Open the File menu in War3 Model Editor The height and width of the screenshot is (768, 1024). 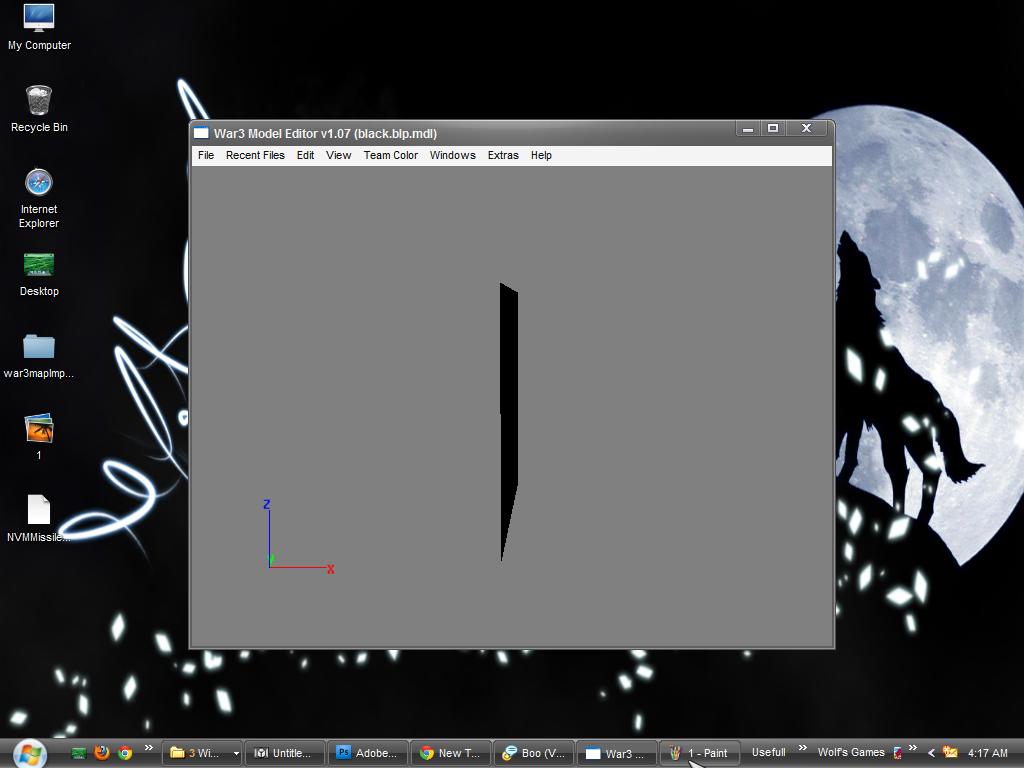click(206, 155)
